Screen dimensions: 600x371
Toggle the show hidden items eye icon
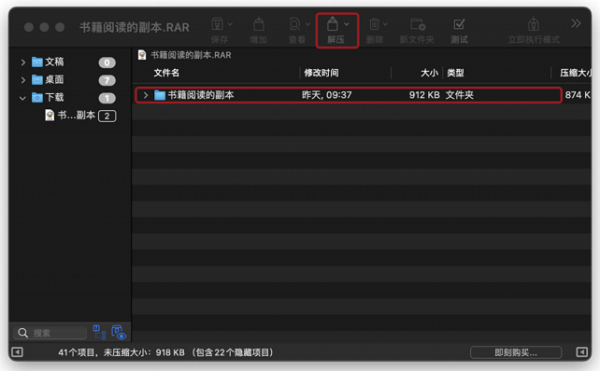119,332
